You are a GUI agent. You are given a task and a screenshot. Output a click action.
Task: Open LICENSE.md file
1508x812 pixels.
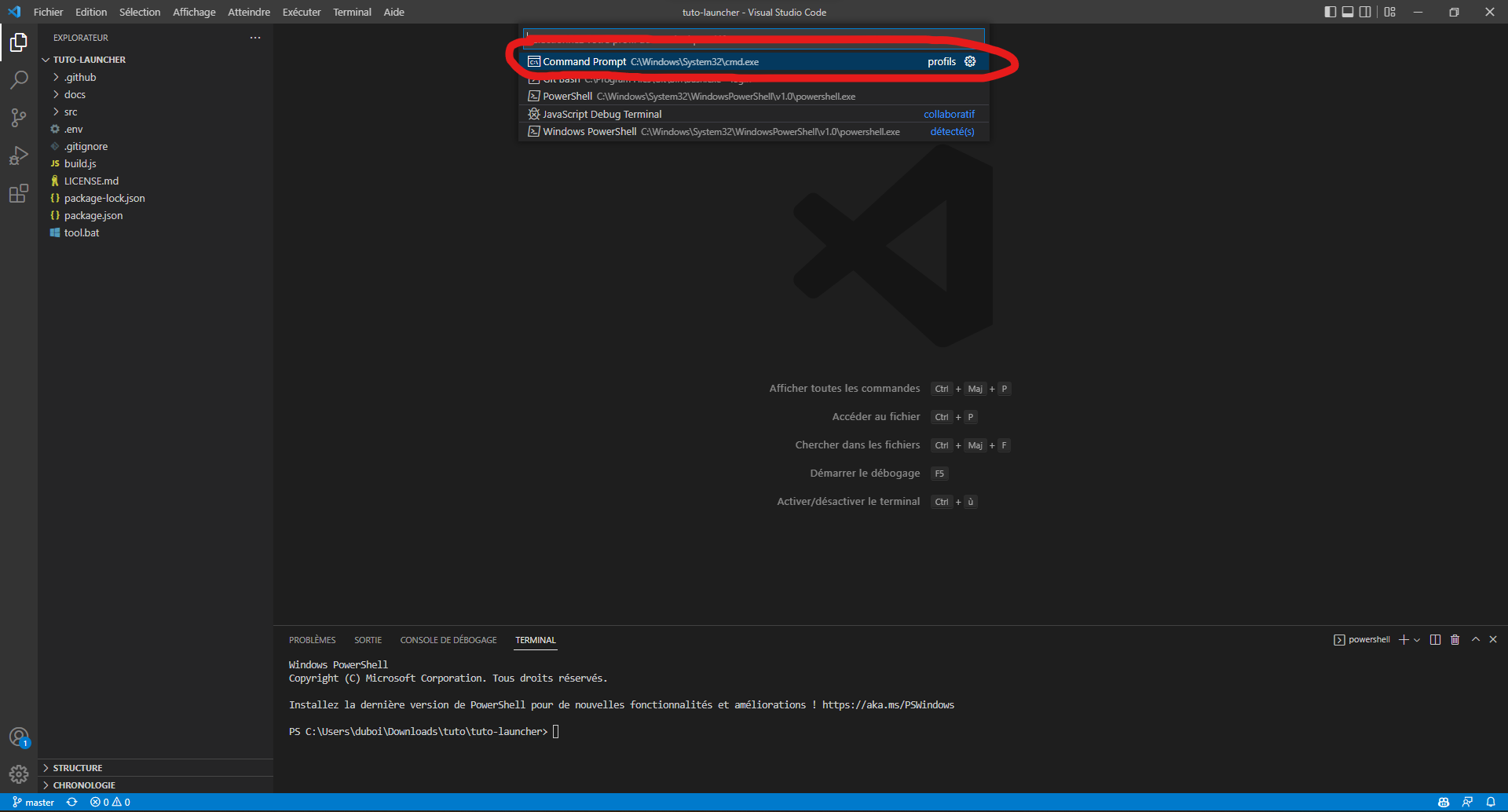[x=156, y=181]
